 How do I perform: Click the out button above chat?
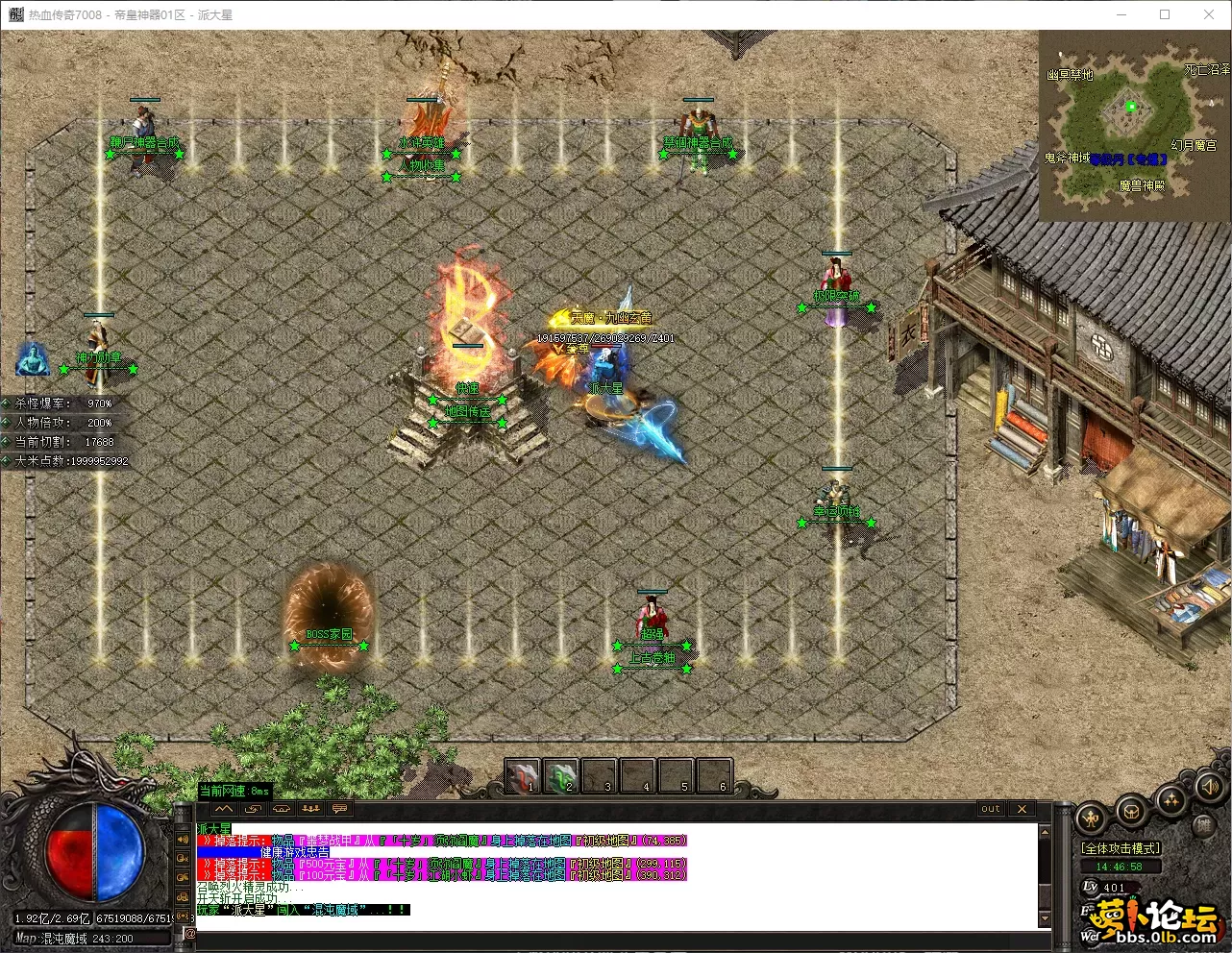point(991,809)
